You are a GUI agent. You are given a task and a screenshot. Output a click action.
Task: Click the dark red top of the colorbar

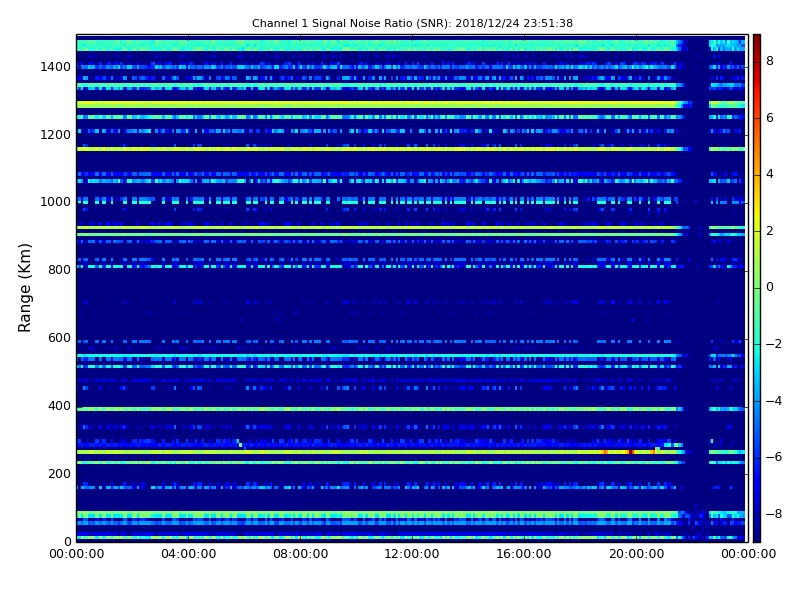(757, 43)
